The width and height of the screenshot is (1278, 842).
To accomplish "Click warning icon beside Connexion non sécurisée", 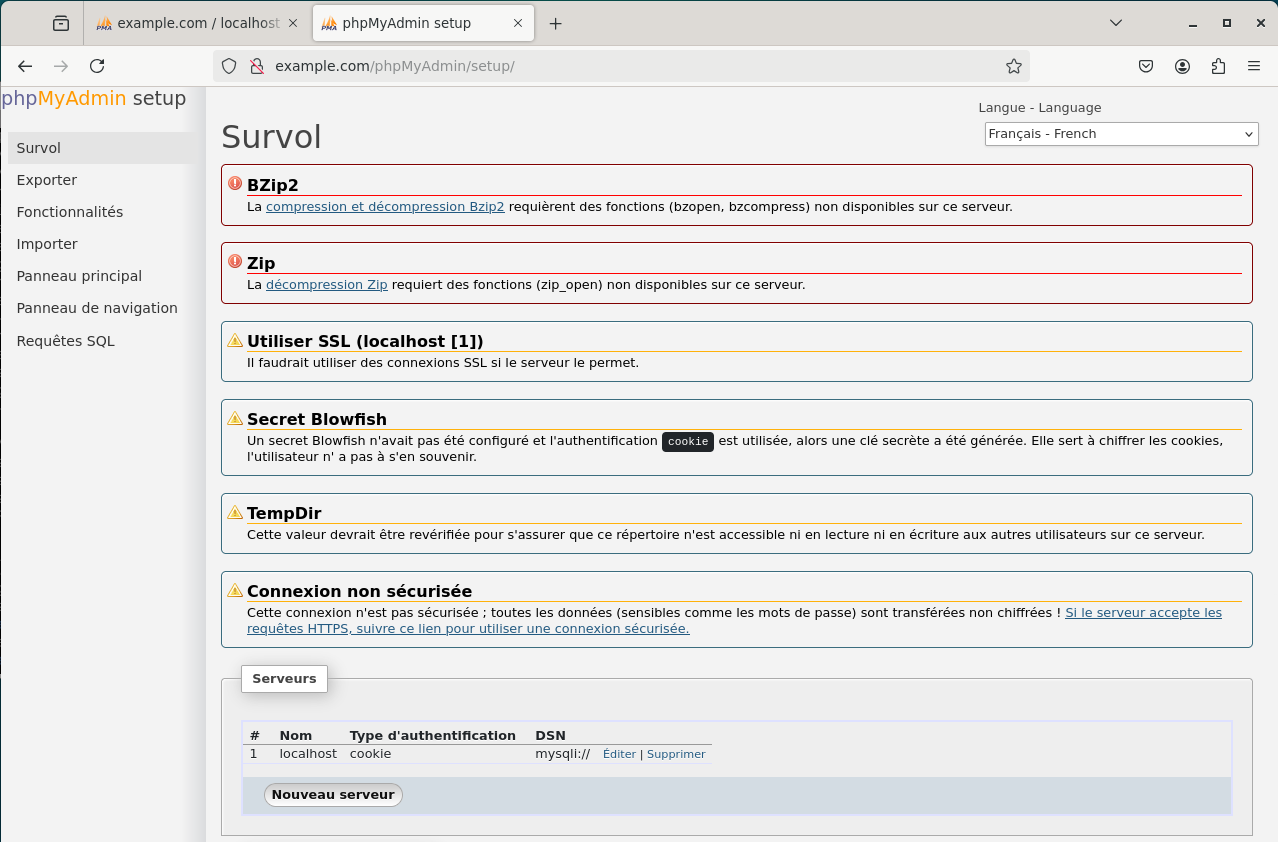I will pyautogui.click(x=235, y=590).
